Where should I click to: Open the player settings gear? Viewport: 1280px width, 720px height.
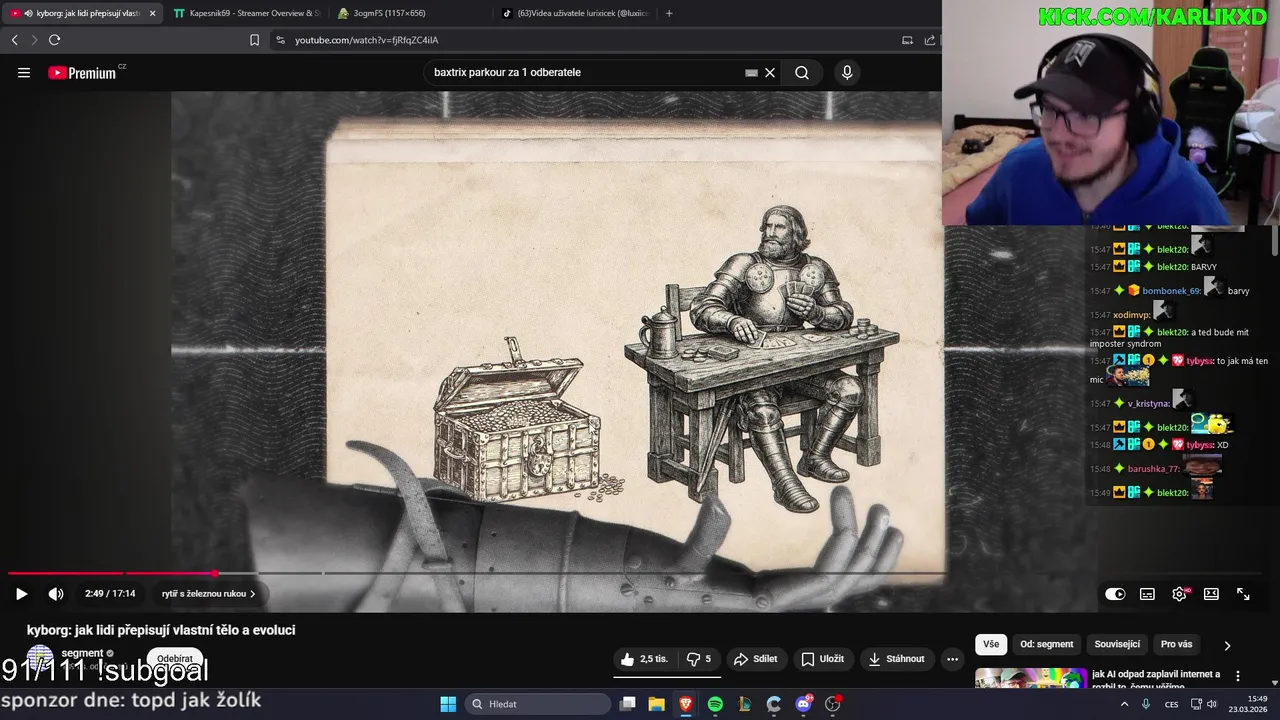(1180, 594)
